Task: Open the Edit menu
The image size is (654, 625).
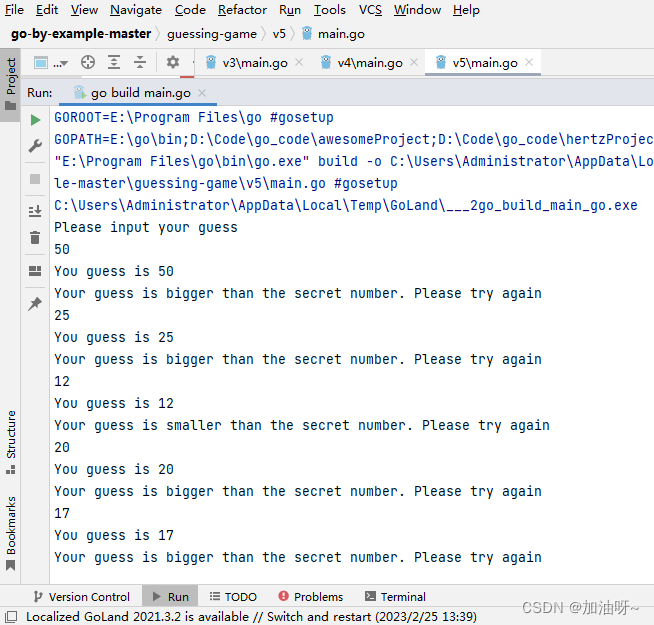Action: point(47,10)
